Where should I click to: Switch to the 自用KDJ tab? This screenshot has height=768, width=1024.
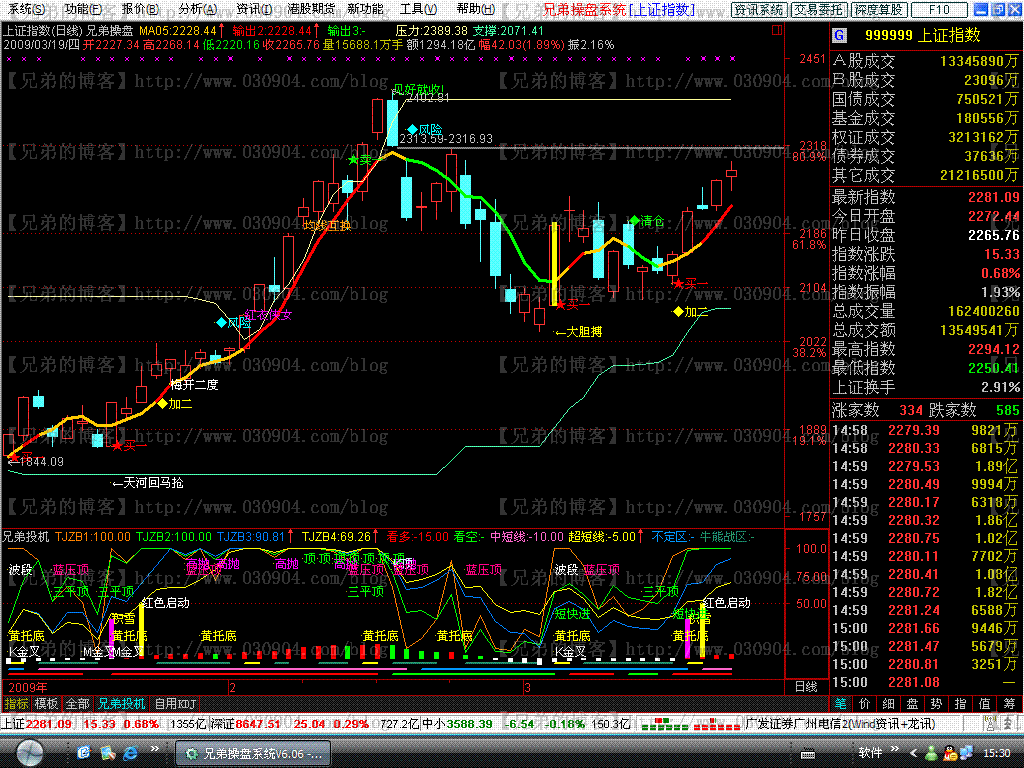(x=174, y=704)
